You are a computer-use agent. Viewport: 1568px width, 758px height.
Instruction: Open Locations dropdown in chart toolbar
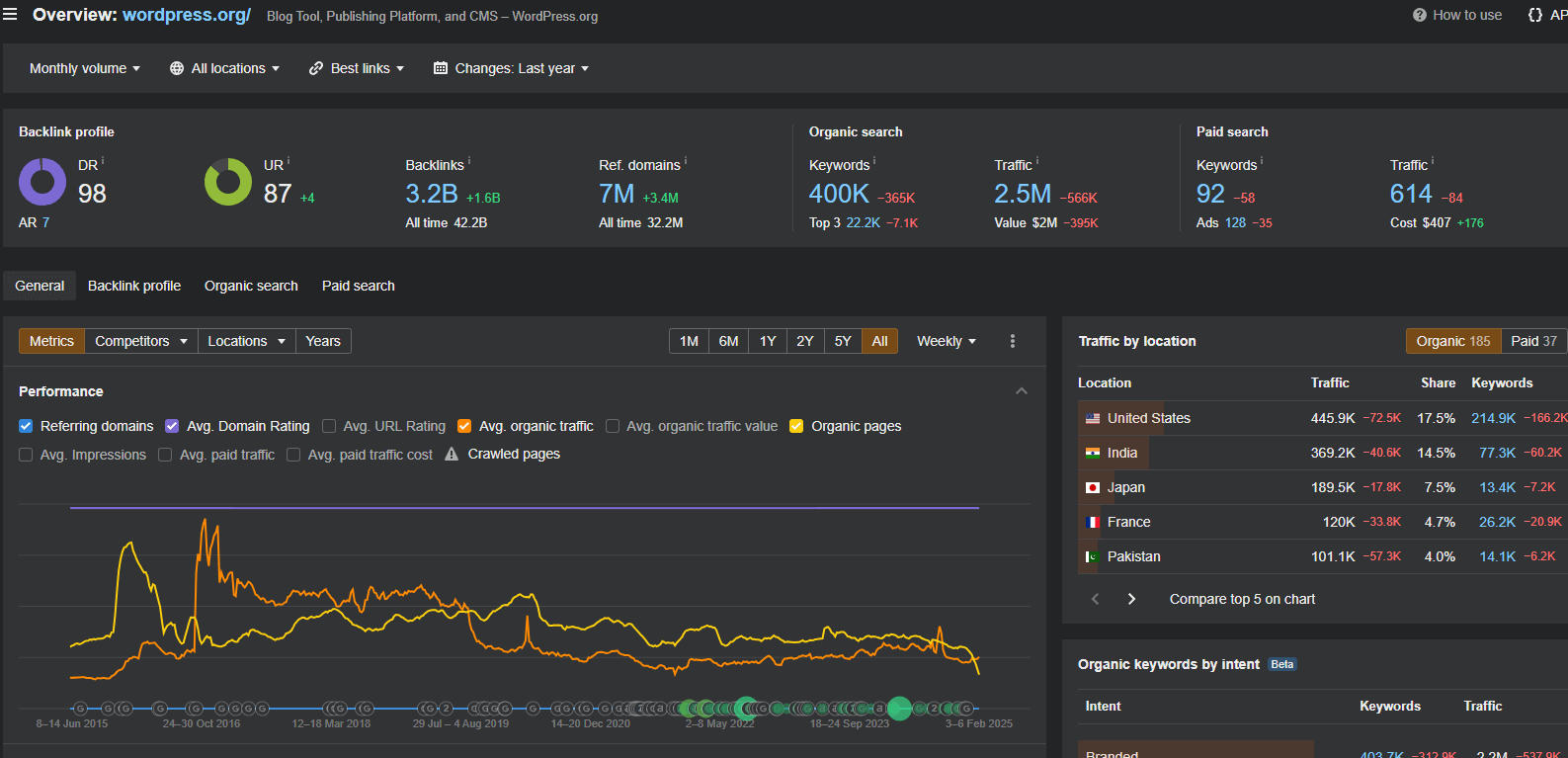(246, 341)
